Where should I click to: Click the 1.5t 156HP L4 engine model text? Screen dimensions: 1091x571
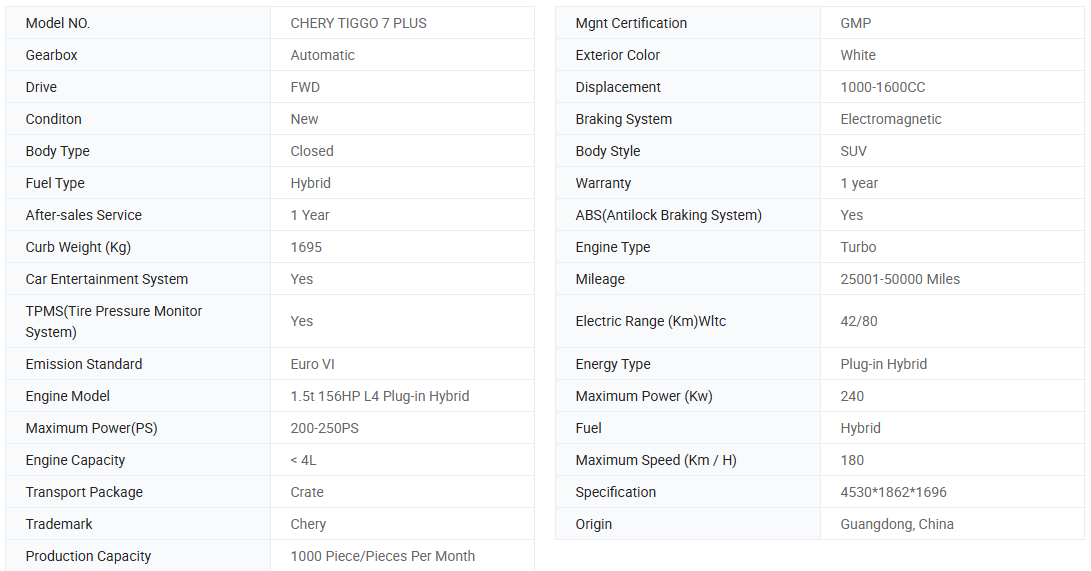(x=379, y=396)
